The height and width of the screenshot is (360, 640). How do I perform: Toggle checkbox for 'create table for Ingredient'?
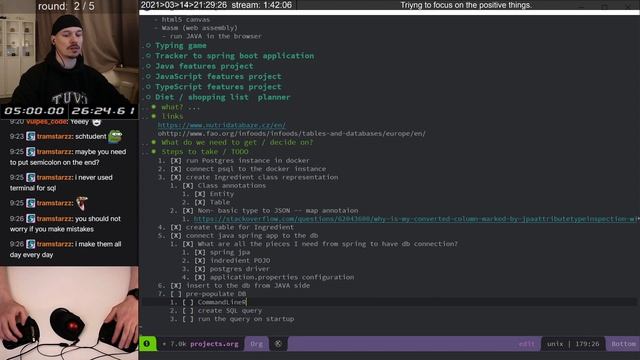[x=176, y=227]
